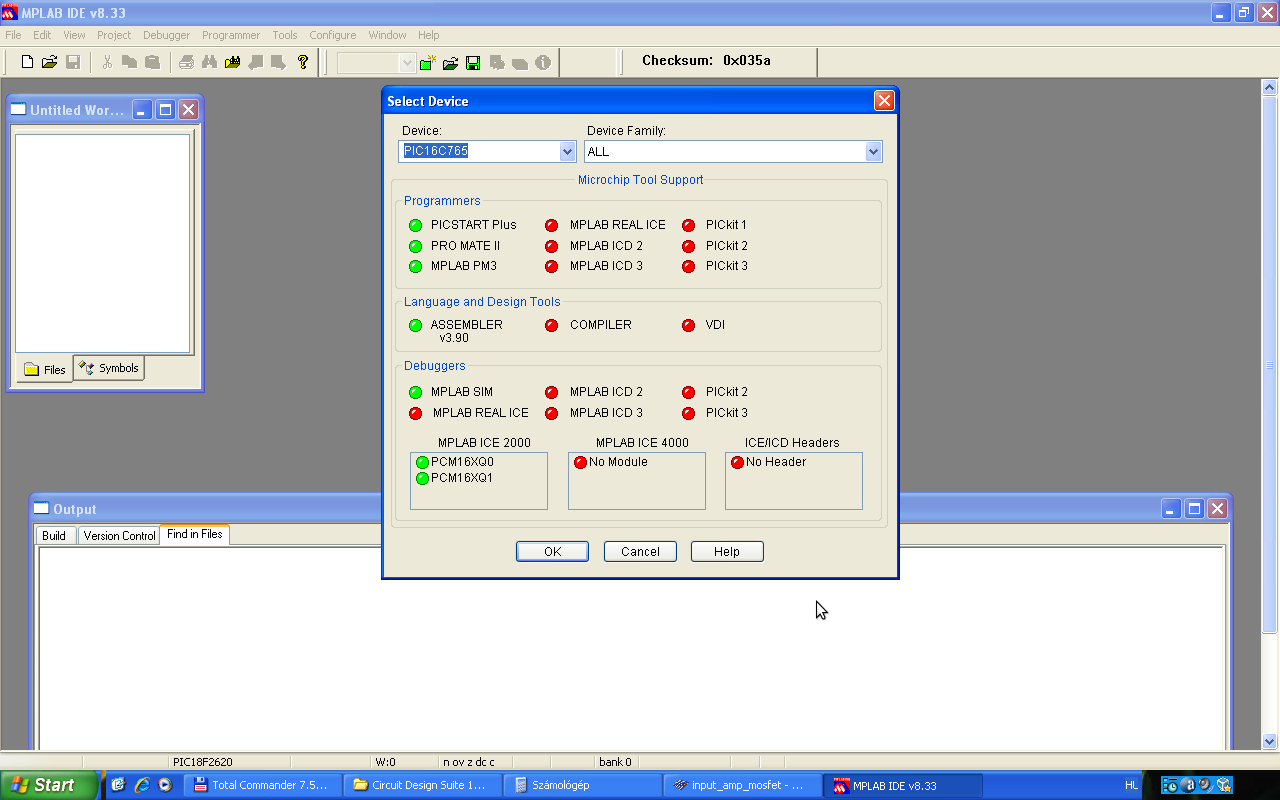Expand the Device Family dropdown
The width and height of the screenshot is (1280, 800).
coord(873,151)
